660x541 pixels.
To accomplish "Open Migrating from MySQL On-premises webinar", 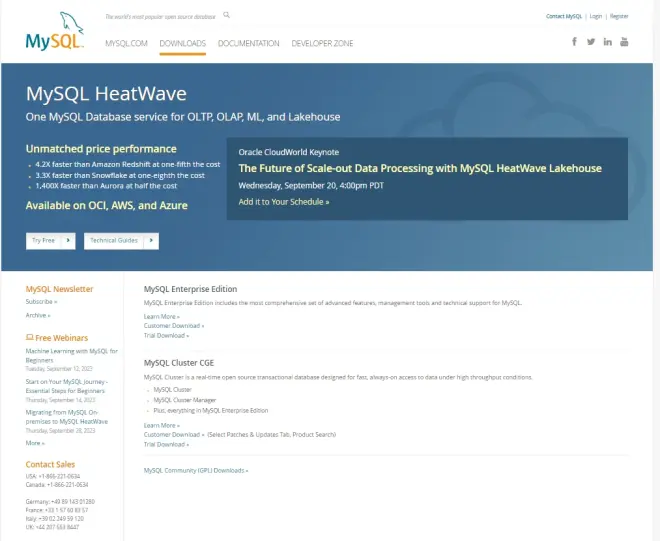I will (67, 417).
